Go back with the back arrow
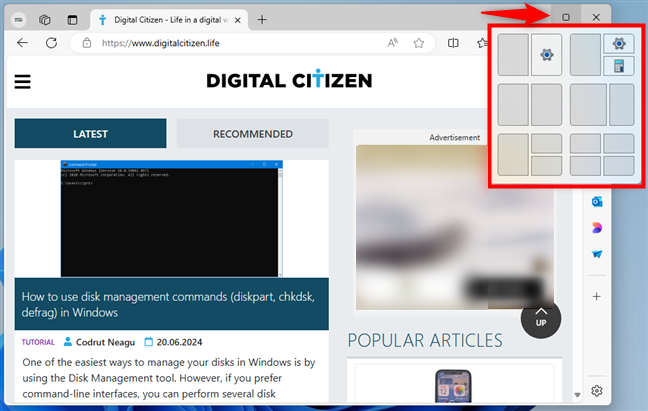The width and height of the screenshot is (648, 411). point(22,43)
